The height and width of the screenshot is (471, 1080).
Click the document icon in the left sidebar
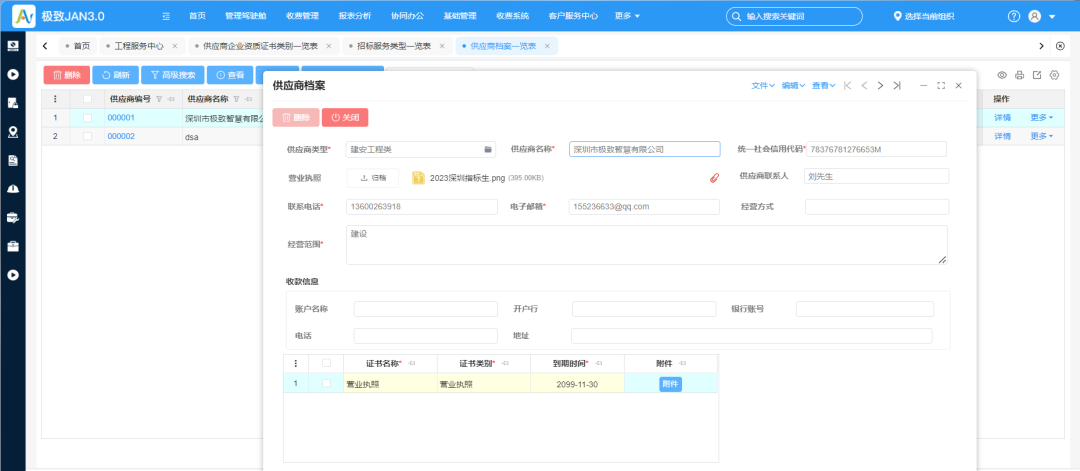point(12,160)
